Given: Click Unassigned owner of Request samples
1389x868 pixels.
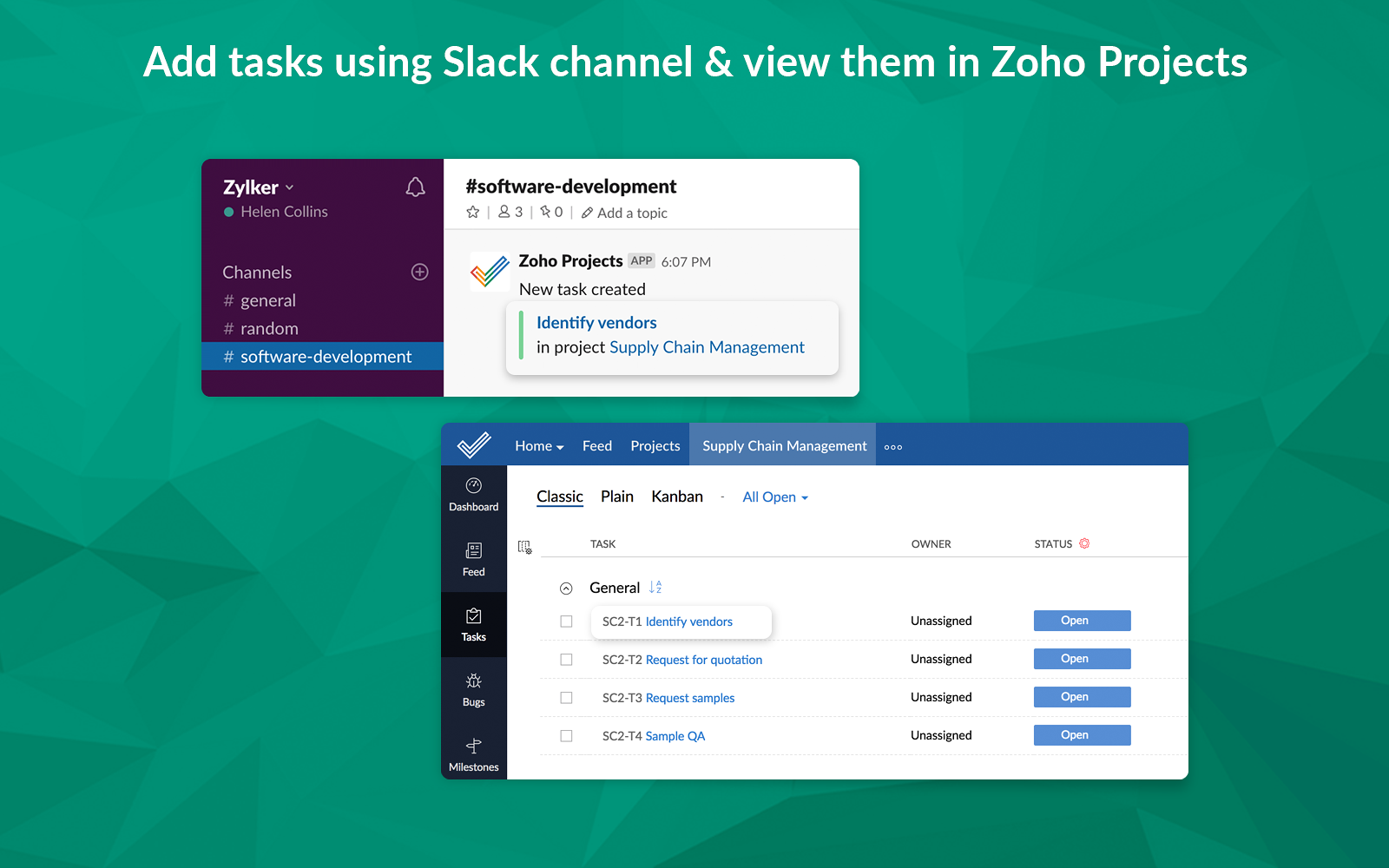Looking at the screenshot, I should pos(941,697).
